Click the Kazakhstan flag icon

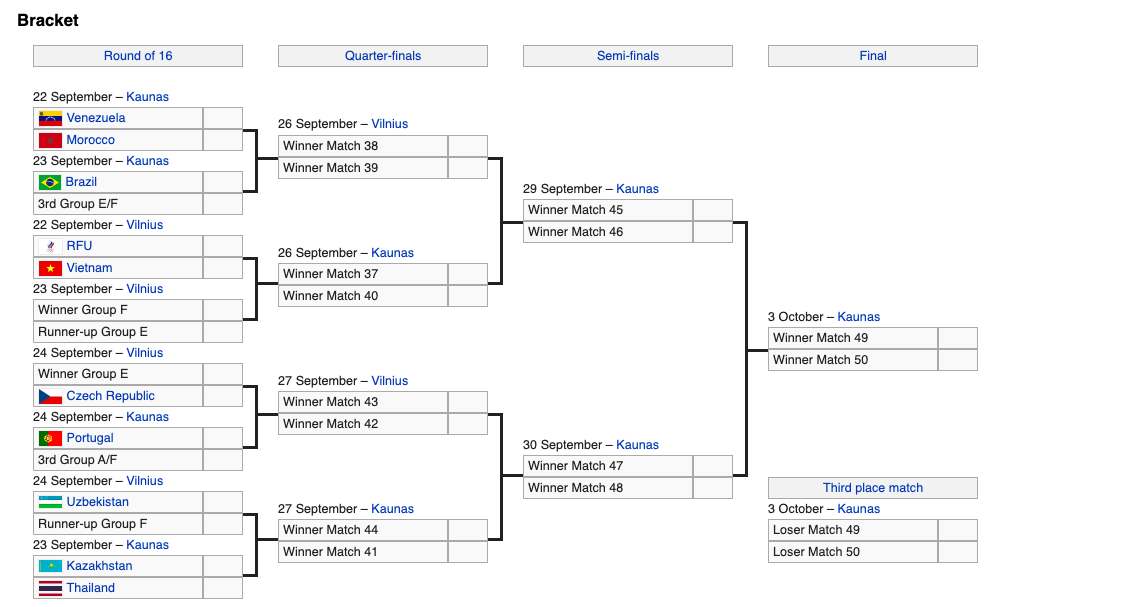(x=50, y=566)
